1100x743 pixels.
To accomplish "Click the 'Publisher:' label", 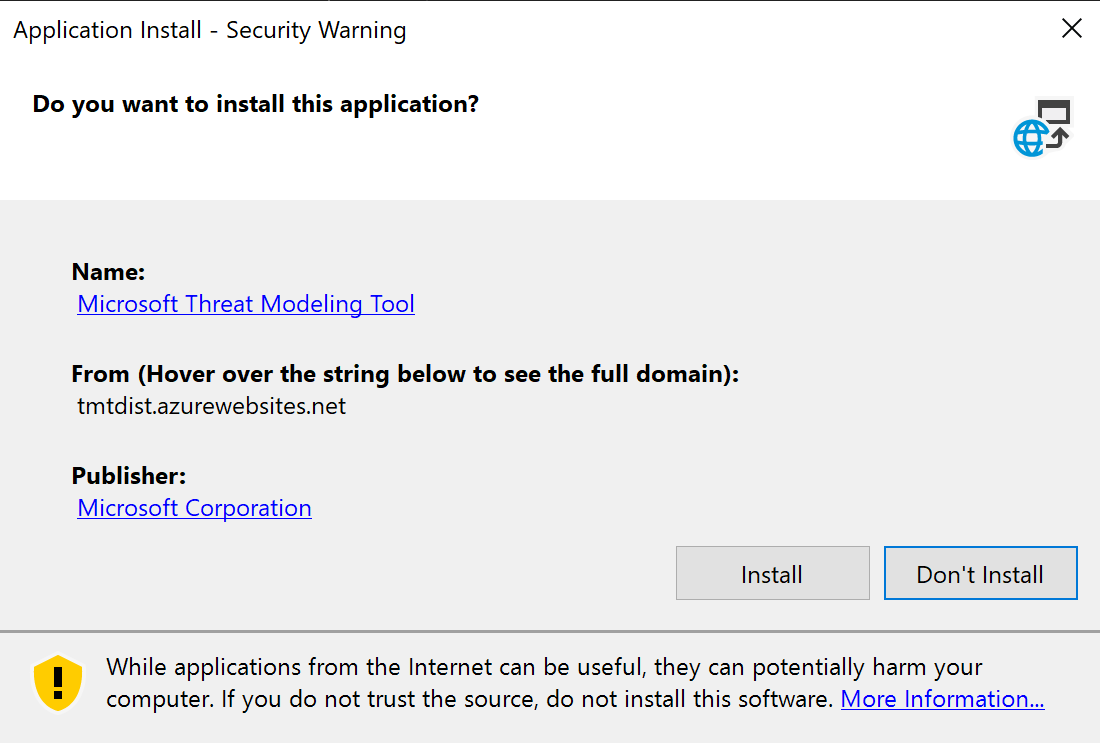I will [x=129, y=476].
